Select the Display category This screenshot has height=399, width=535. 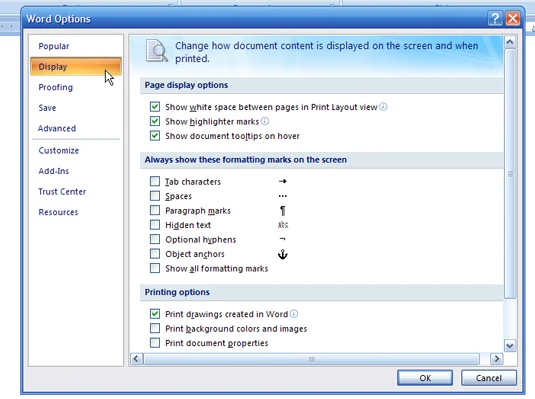[76, 67]
